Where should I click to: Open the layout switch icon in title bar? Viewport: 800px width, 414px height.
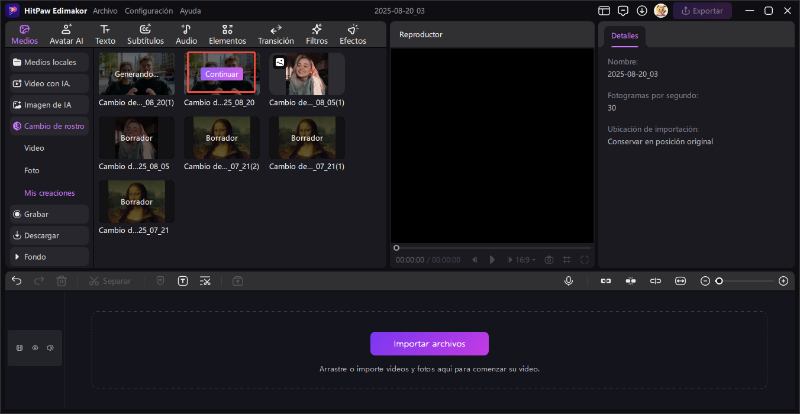coord(604,11)
